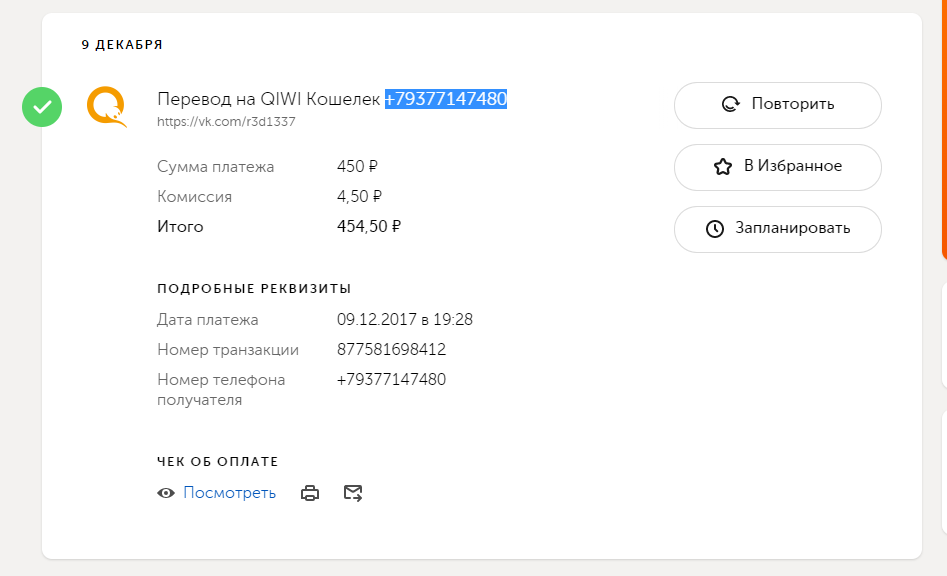The image size is (947, 576).
Task: Click the eye icon beside Посмотреть
Action: [x=166, y=493]
